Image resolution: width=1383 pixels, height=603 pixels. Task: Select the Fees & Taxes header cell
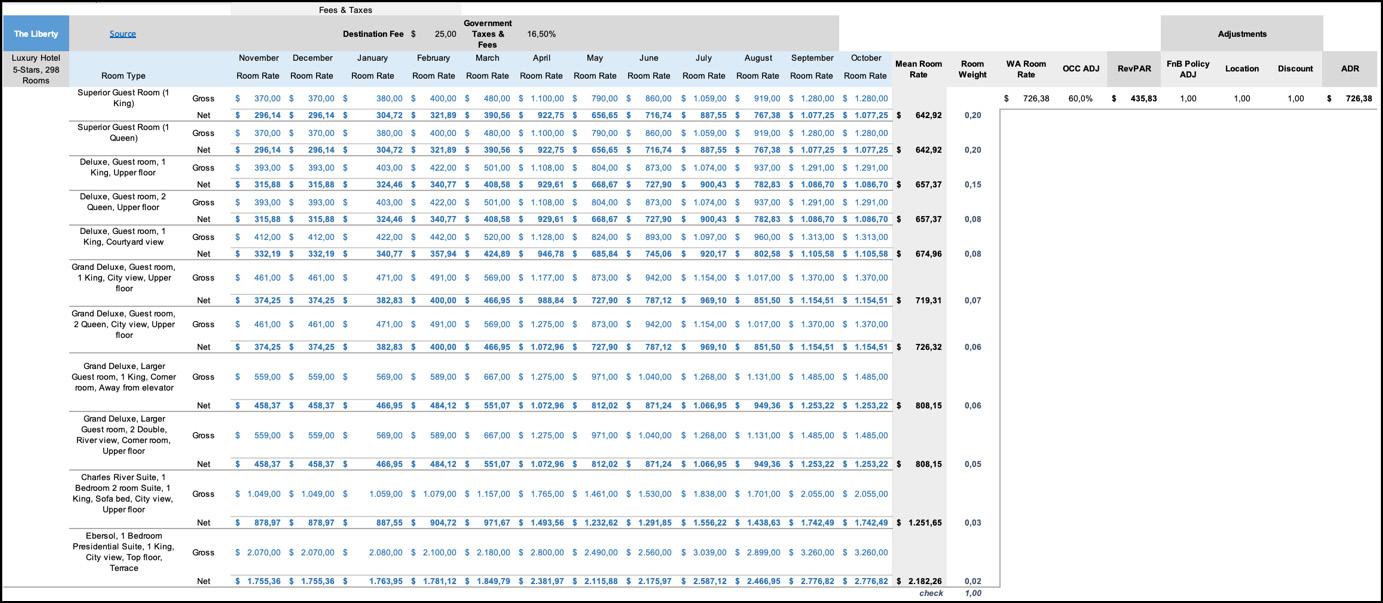(345, 10)
